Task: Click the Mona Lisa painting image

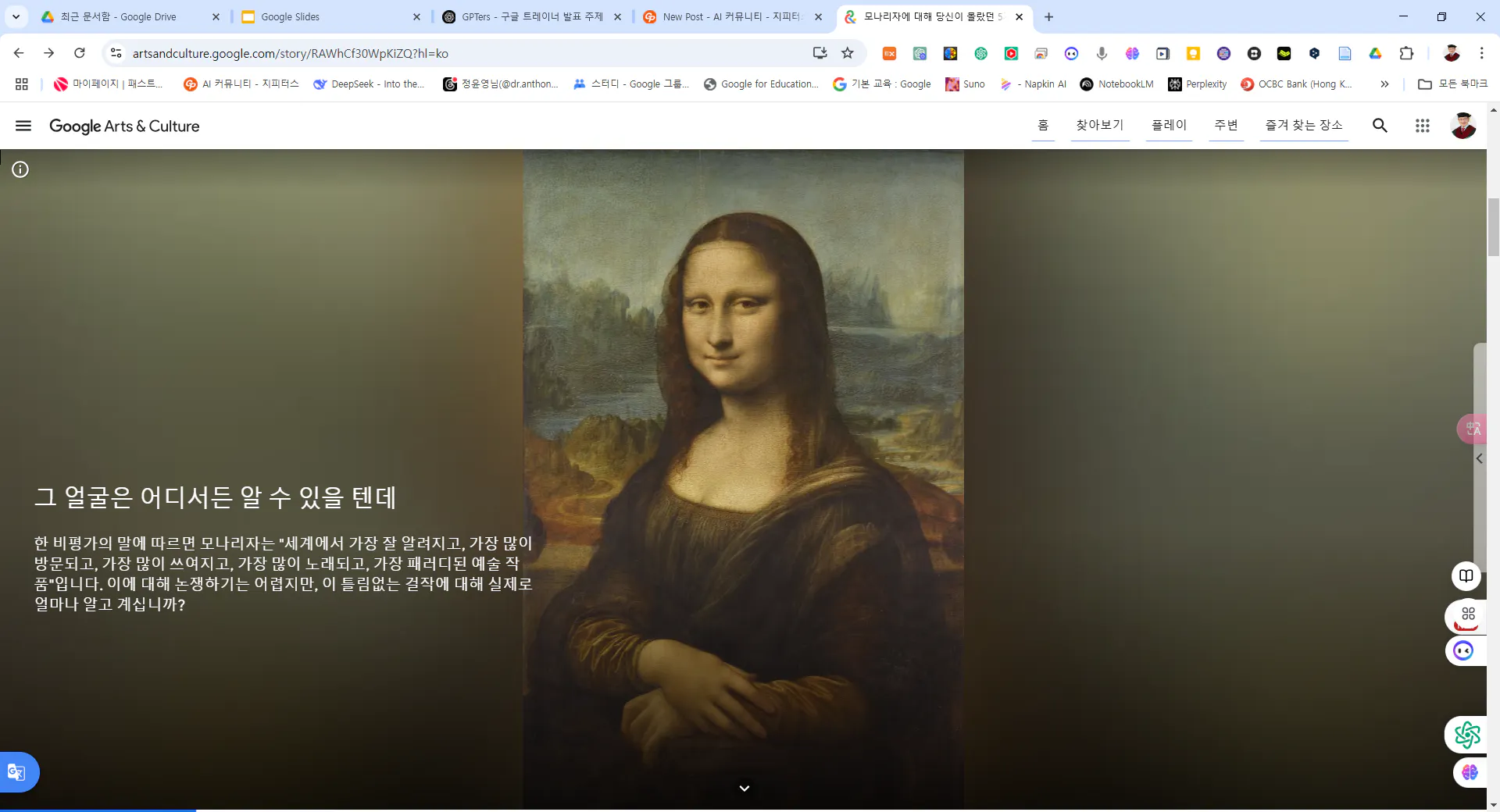Action: pos(743,479)
